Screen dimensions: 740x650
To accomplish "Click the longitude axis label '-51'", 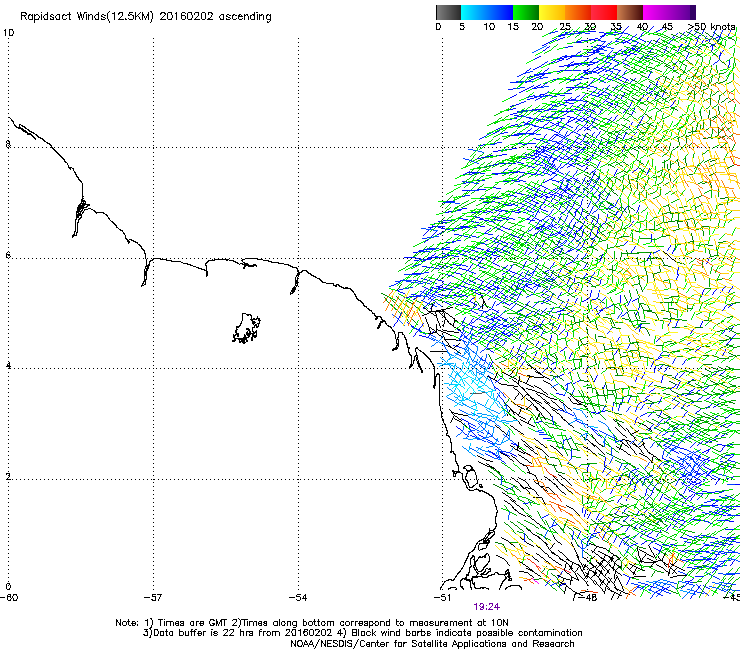I will click(442, 598).
